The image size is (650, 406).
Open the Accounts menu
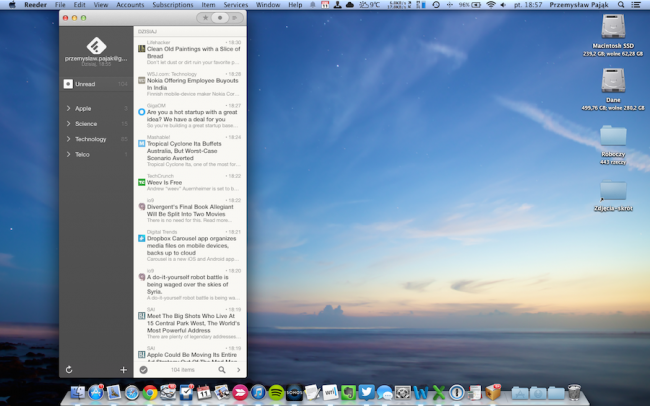click(130, 5)
